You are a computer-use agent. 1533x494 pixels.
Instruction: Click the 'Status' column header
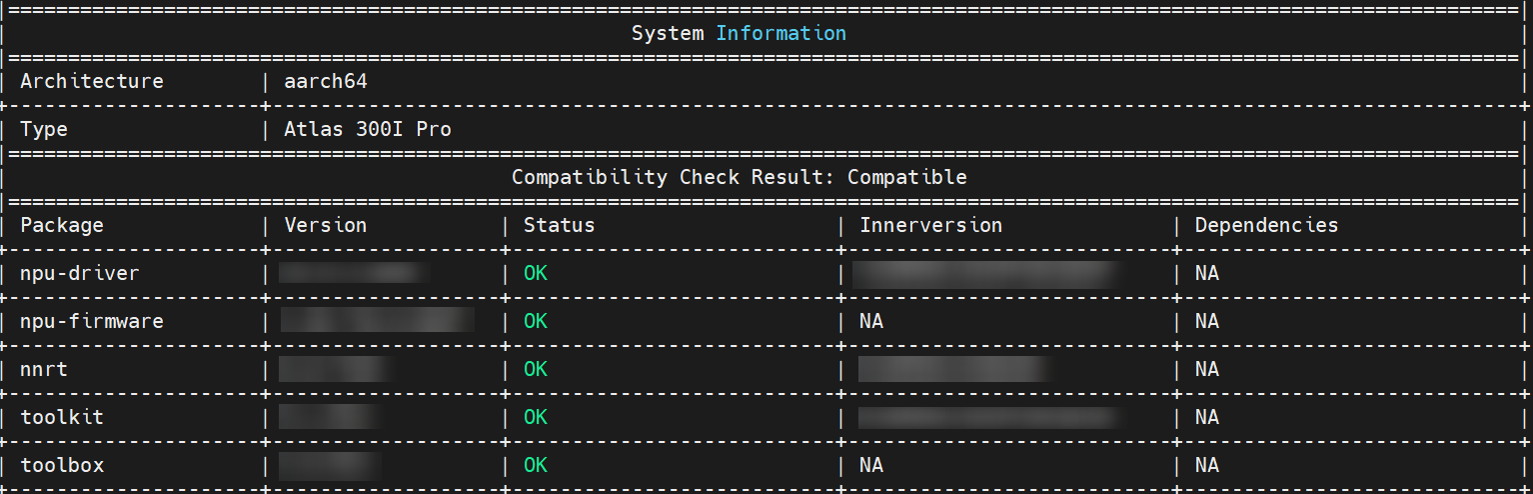(559, 225)
